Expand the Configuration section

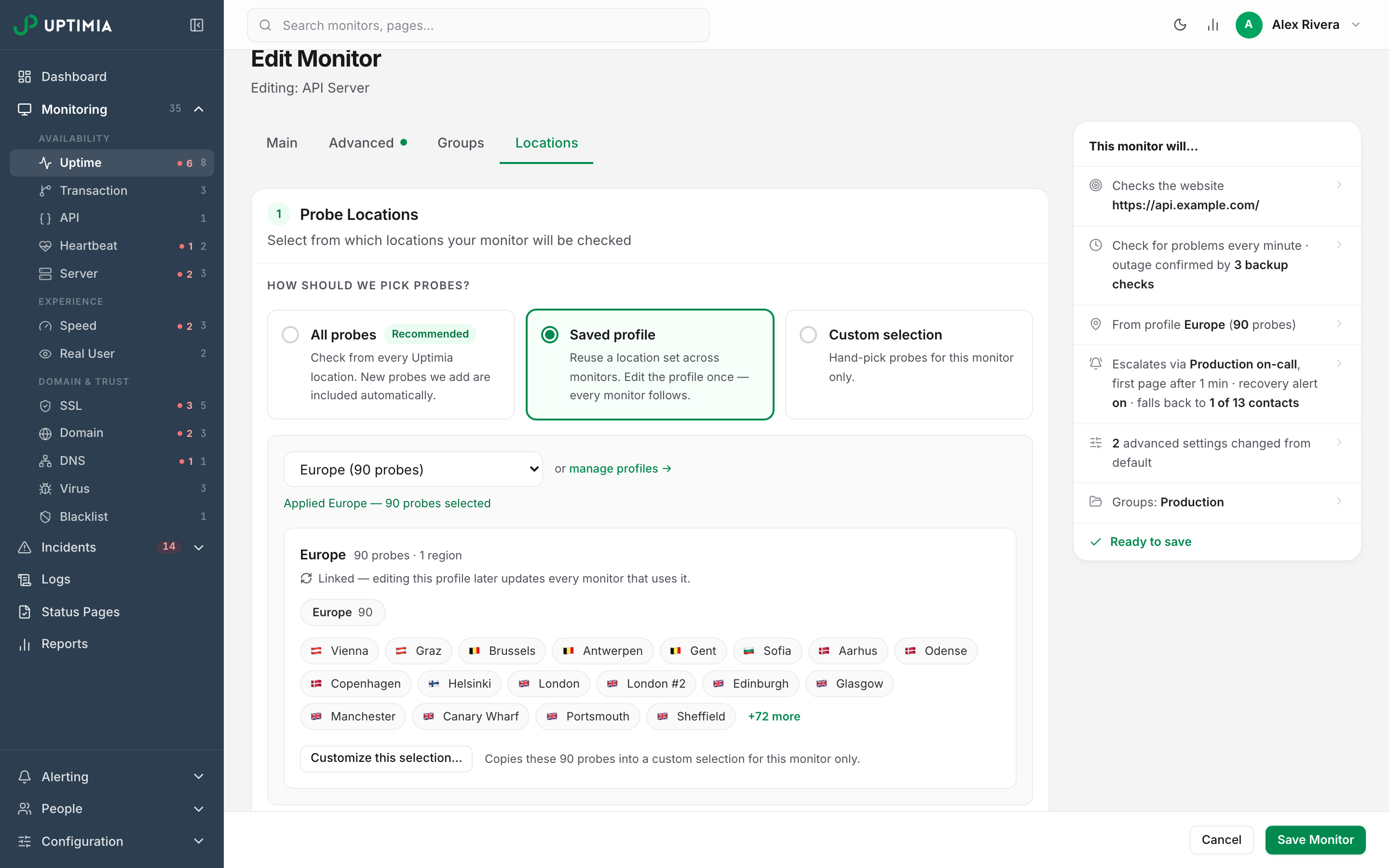tap(199, 841)
